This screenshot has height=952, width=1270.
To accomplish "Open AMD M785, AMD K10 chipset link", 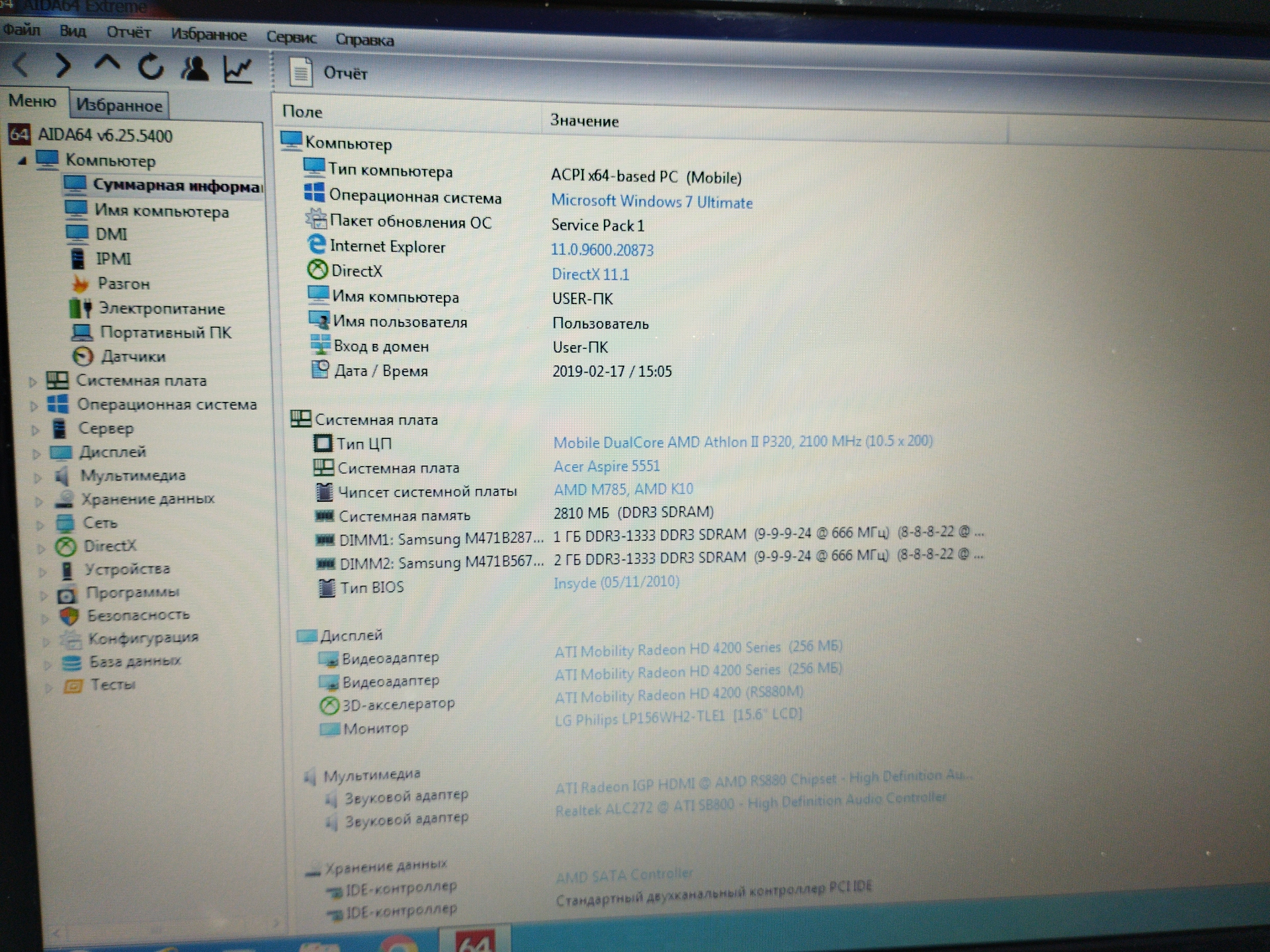I will 623,489.
